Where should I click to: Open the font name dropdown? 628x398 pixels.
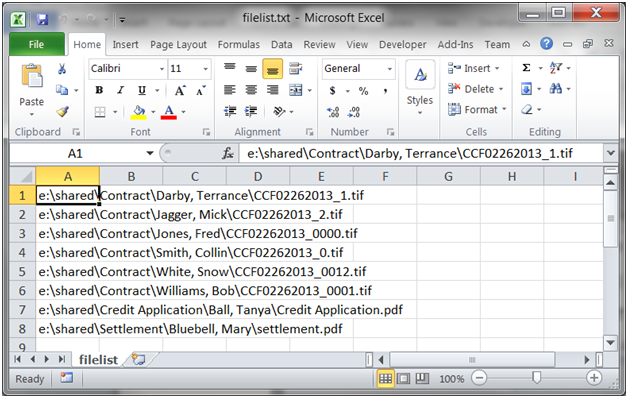point(162,69)
